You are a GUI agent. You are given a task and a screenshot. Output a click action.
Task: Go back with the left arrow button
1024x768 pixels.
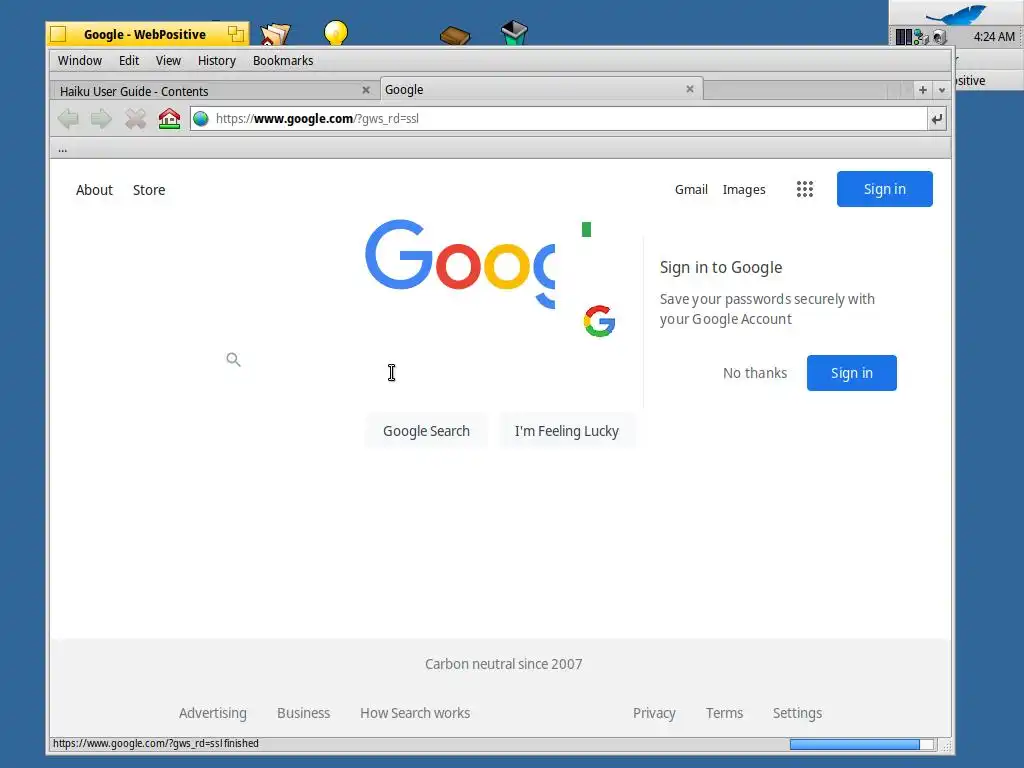point(68,119)
